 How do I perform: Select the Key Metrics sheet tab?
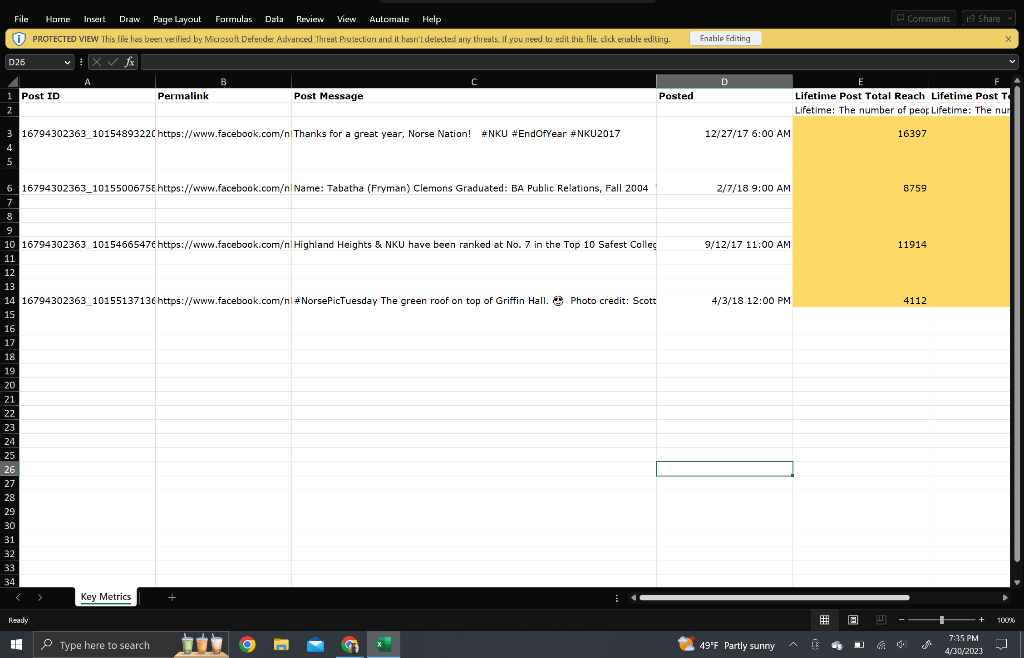point(106,597)
